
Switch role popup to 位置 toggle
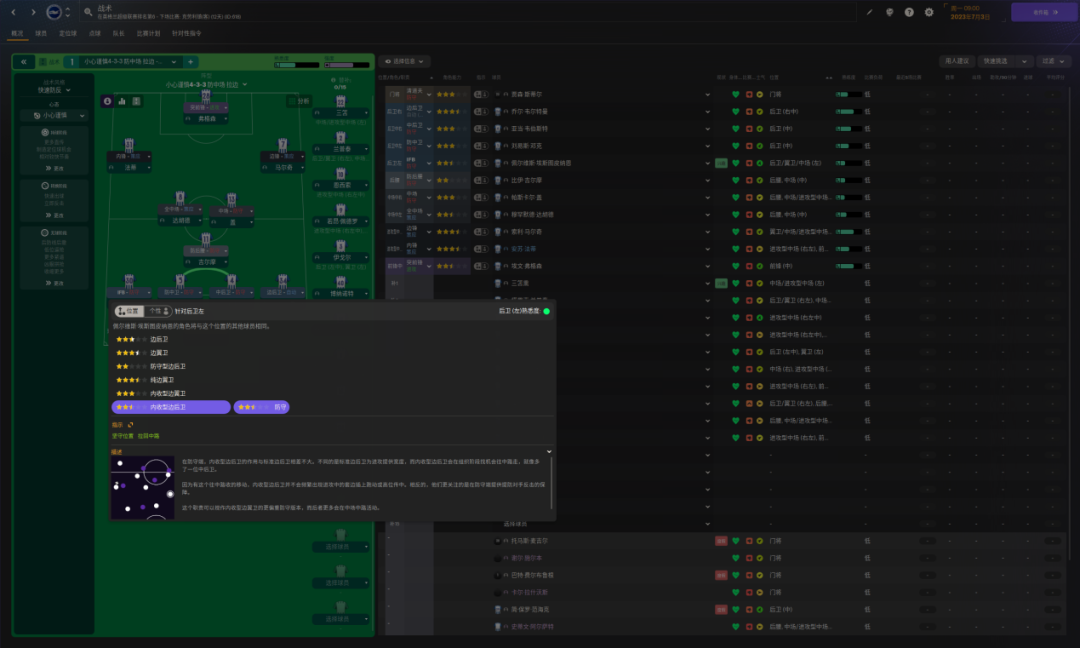click(x=128, y=311)
